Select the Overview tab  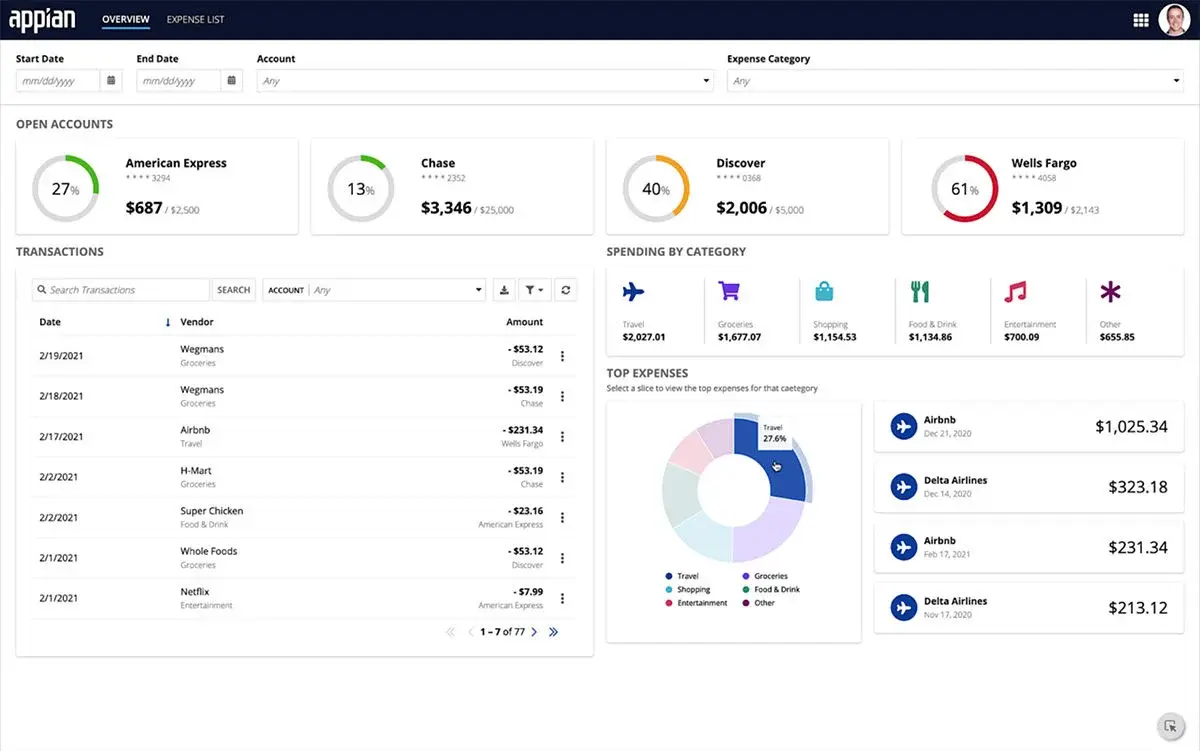point(125,18)
